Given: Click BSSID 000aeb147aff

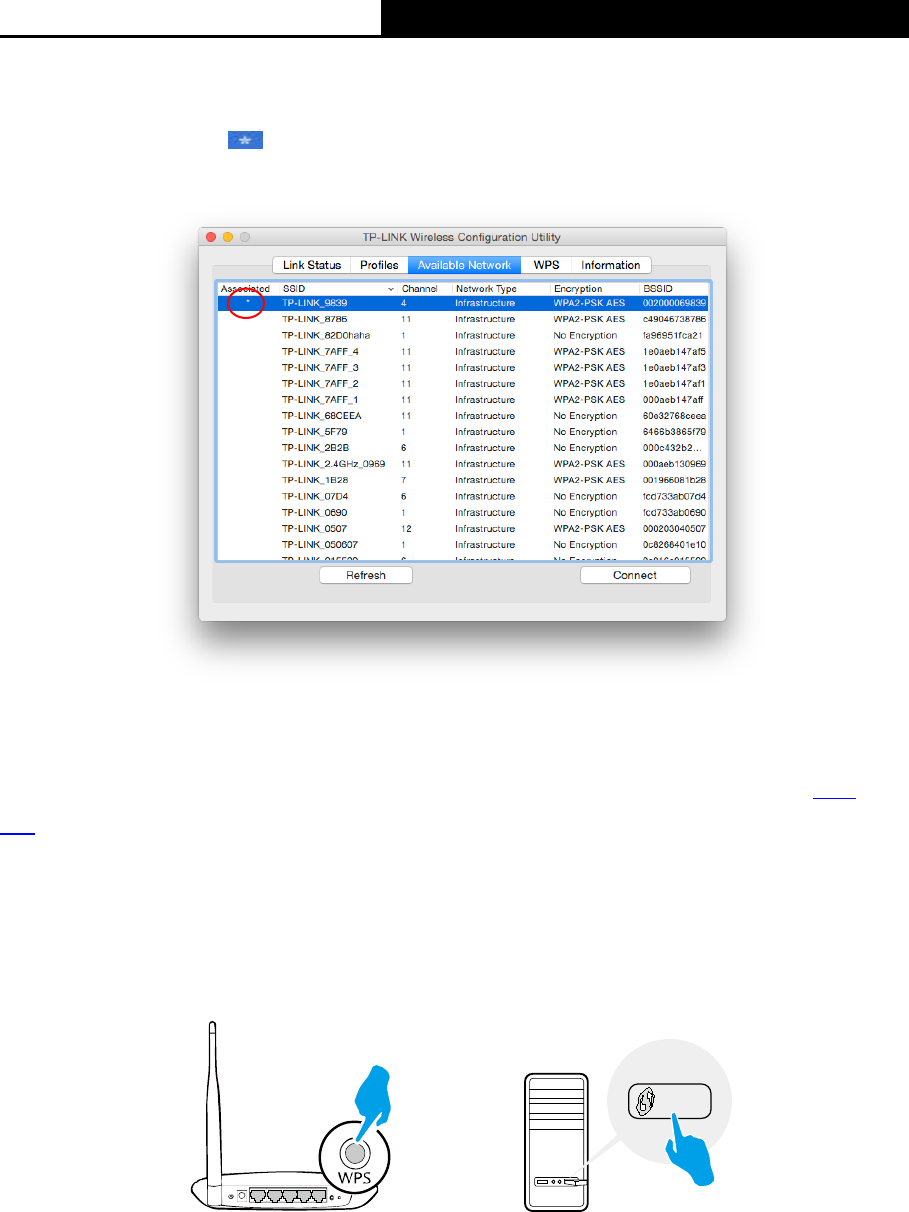Looking at the screenshot, I should pos(673,399).
